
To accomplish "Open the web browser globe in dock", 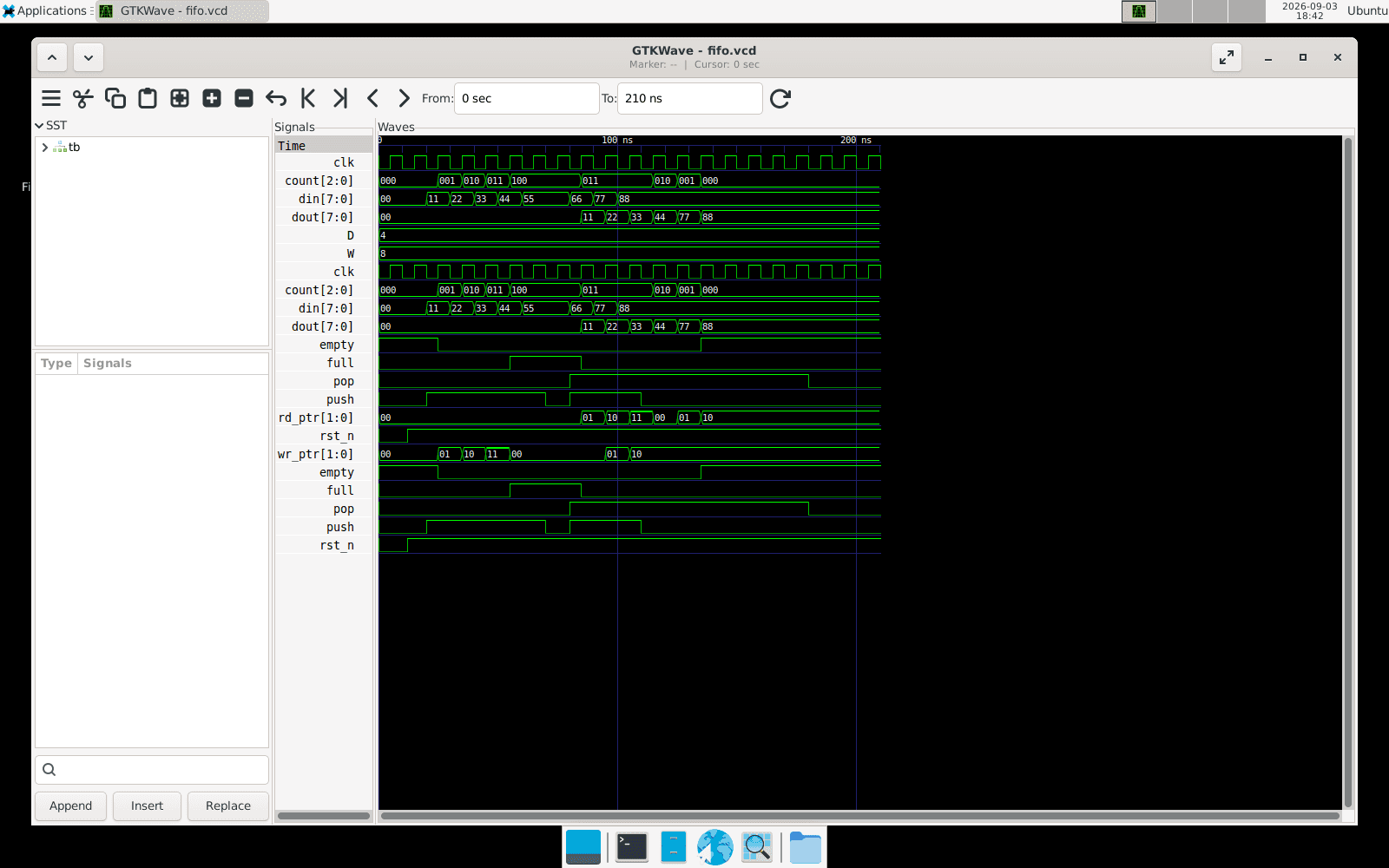I will pos(715,847).
